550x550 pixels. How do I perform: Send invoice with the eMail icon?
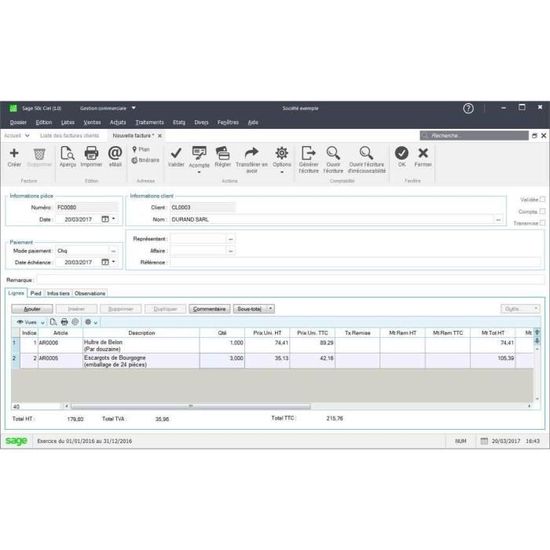point(115,153)
